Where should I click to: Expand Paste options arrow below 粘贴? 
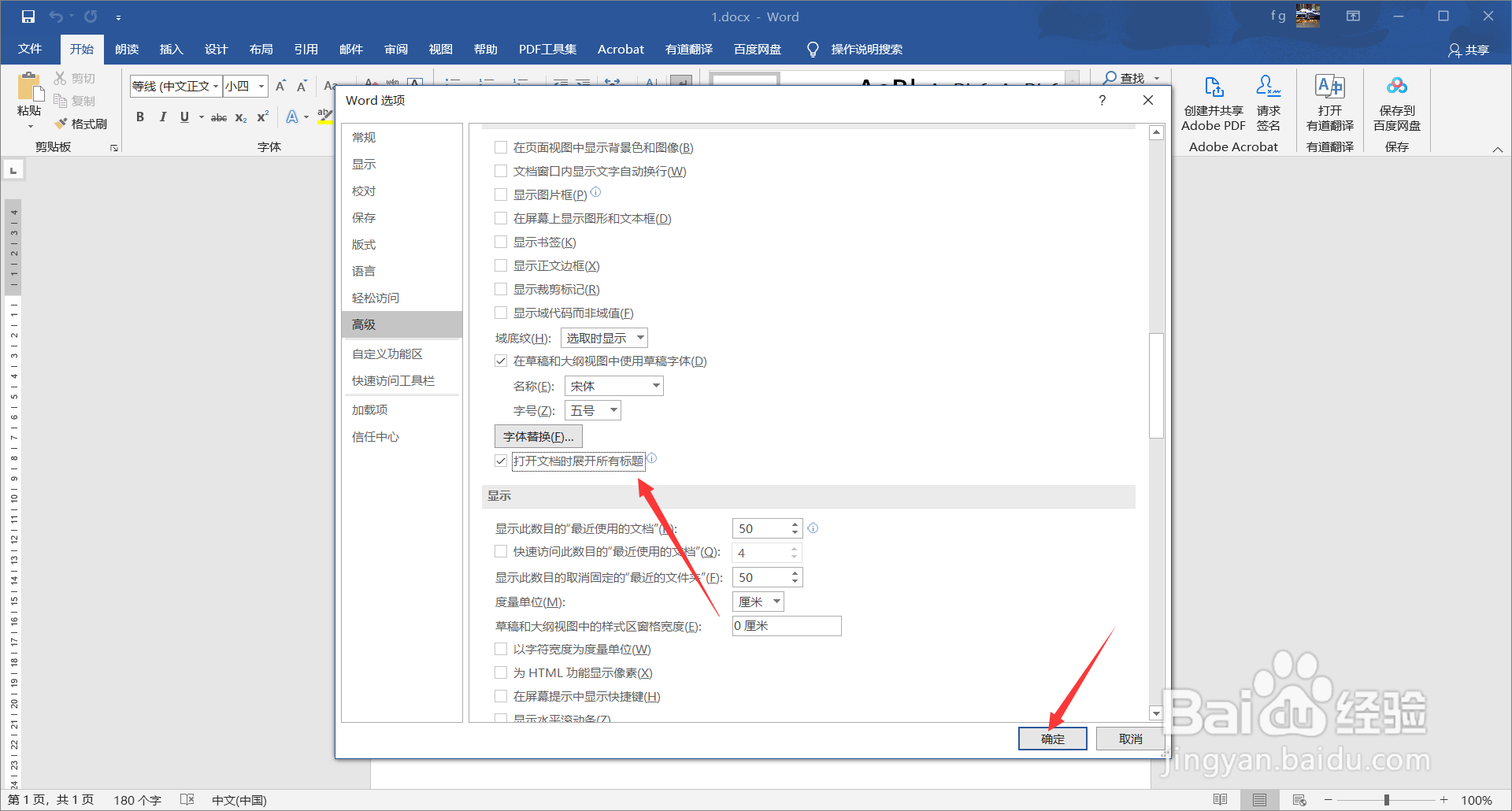(x=31, y=126)
